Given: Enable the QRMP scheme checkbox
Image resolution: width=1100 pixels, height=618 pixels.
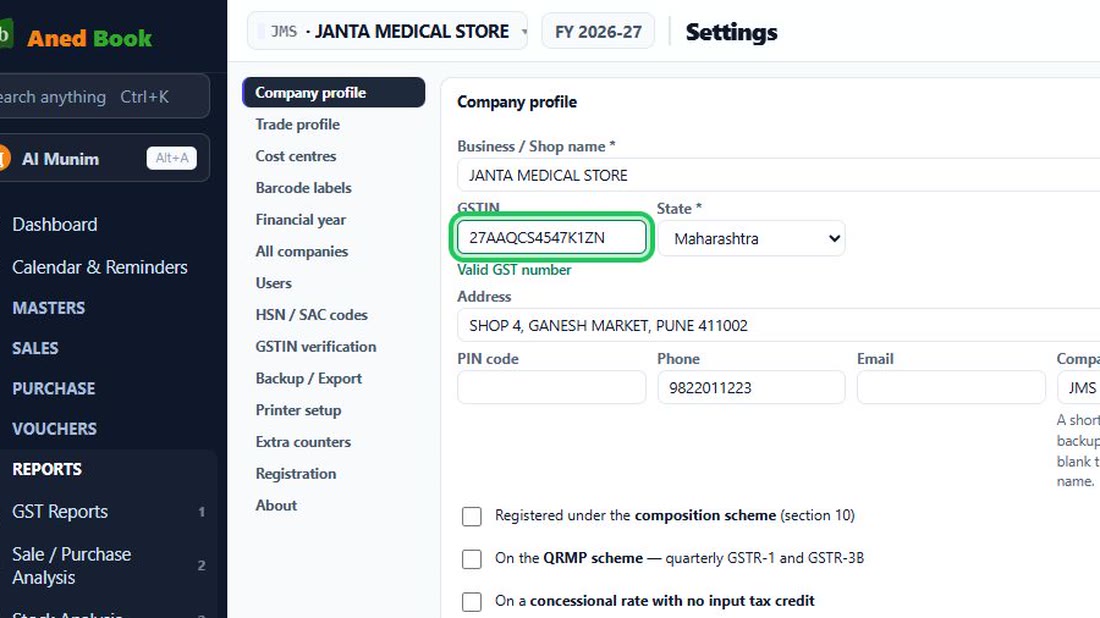Looking at the screenshot, I should point(472,559).
